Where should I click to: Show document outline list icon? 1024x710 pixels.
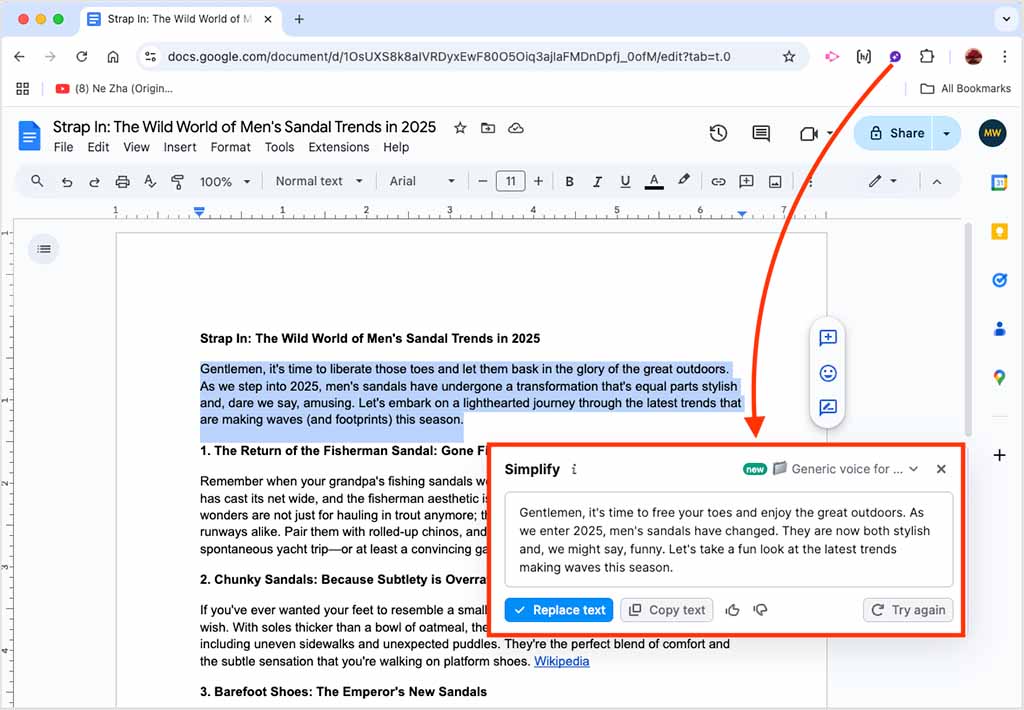tap(44, 249)
